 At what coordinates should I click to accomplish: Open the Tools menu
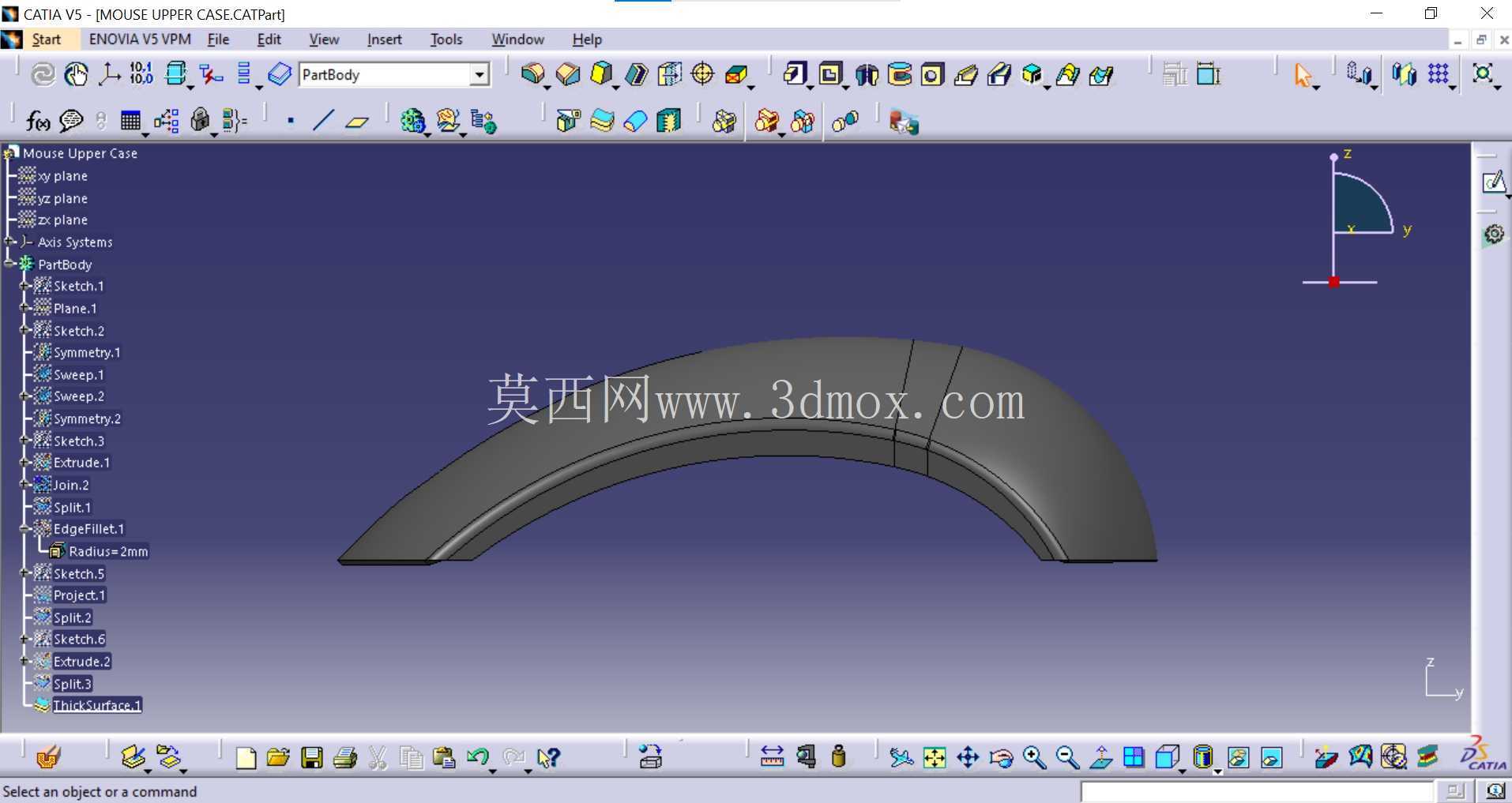coord(446,39)
